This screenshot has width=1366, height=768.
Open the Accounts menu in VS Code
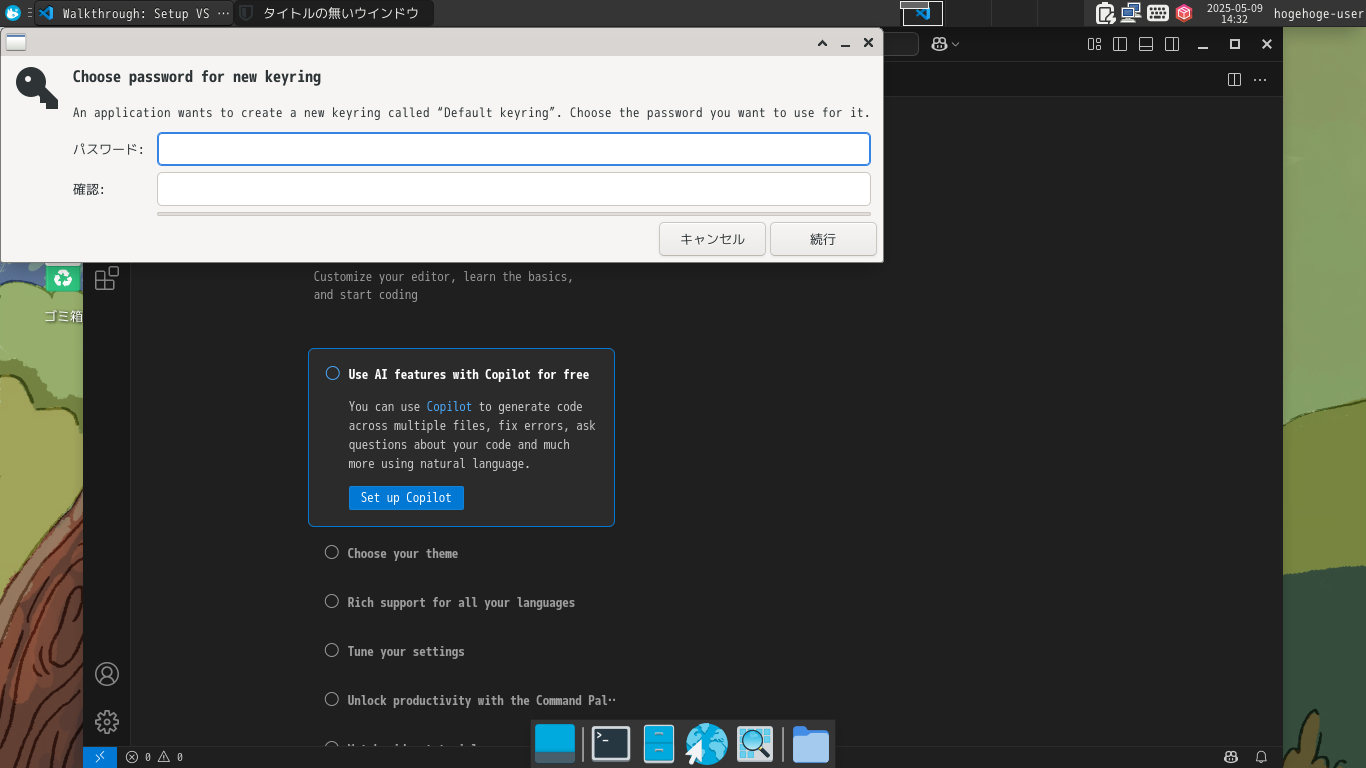point(107,674)
